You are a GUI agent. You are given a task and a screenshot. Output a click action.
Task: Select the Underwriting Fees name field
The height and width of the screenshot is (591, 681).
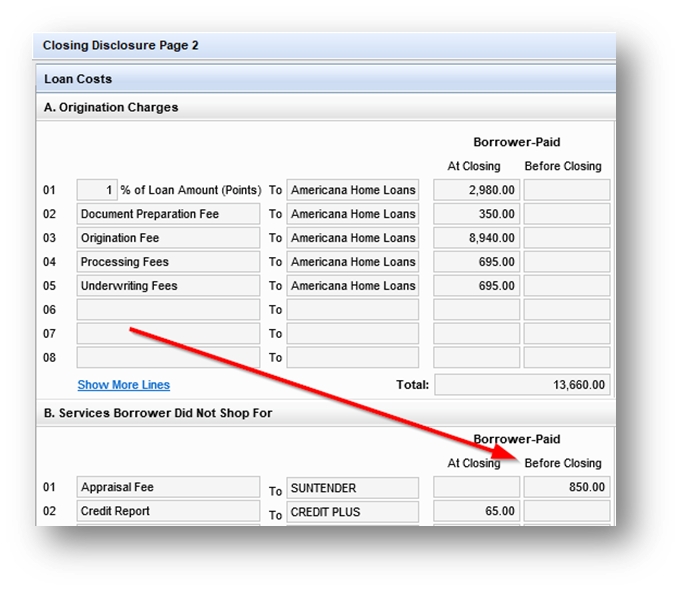(x=168, y=286)
